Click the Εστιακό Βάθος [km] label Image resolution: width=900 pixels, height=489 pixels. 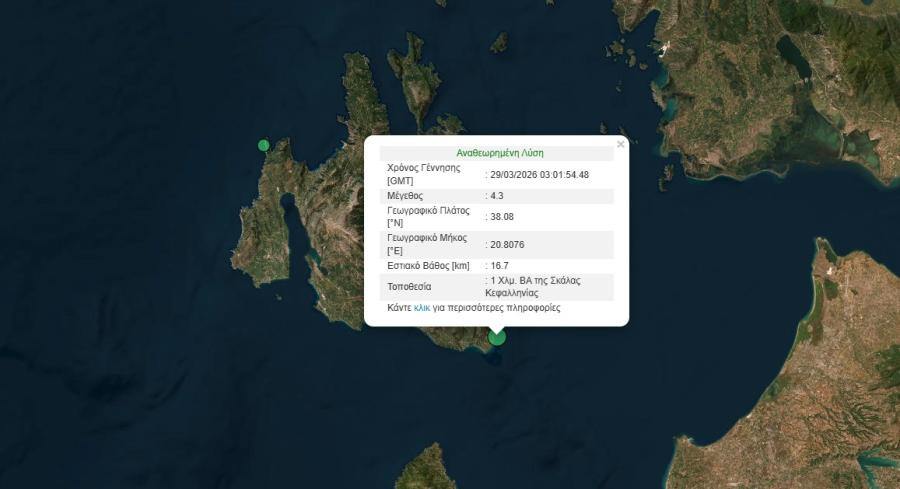pos(428,266)
